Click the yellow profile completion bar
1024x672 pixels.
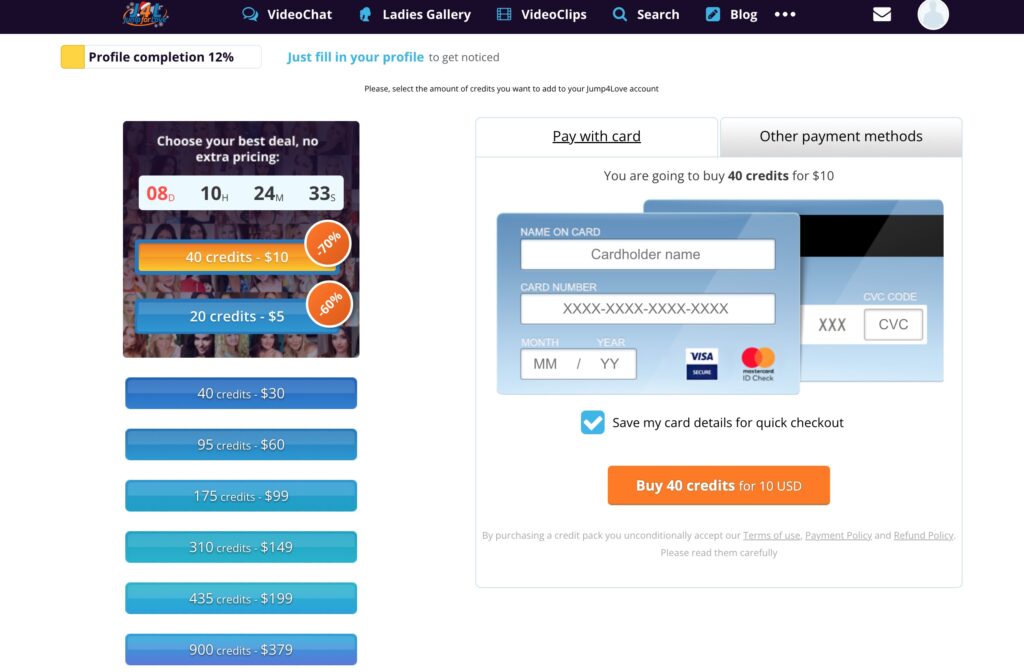click(x=73, y=57)
